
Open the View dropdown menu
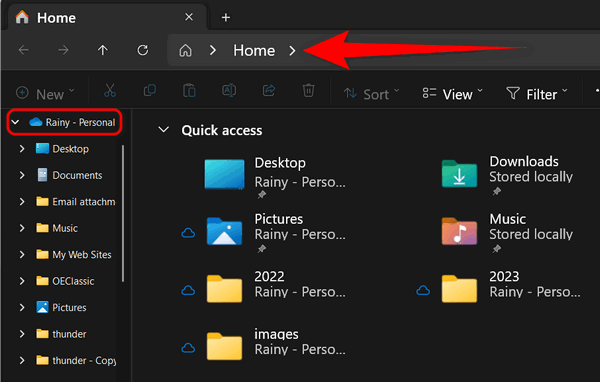click(452, 94)
